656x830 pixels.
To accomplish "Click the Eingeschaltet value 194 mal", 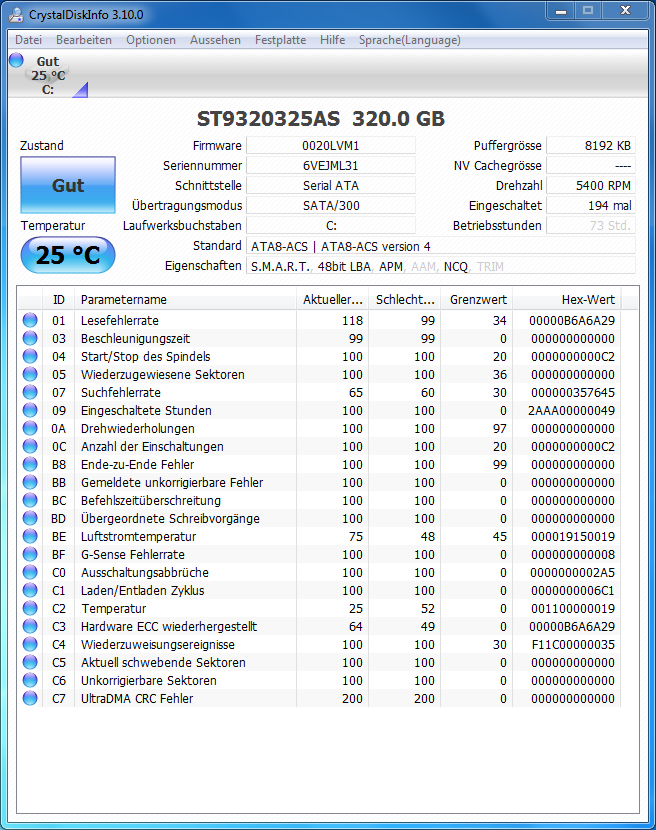I will pyautogui.click(x=590, y=205).
